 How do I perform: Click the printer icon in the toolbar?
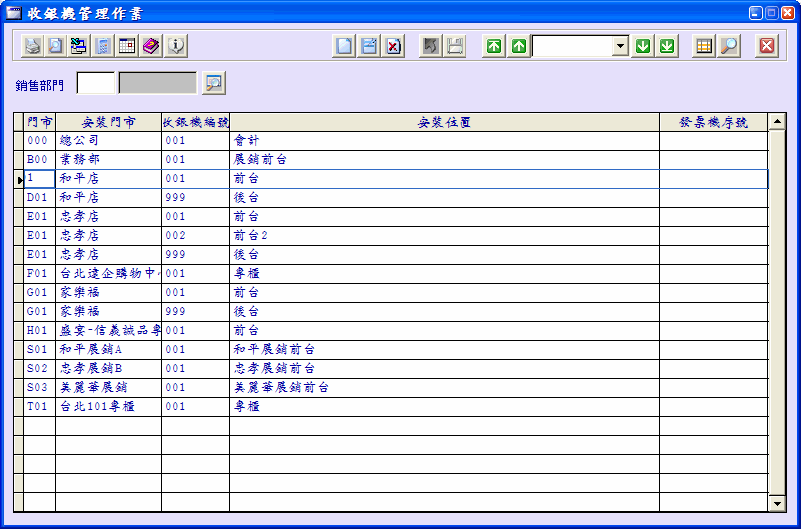point(33,46)
